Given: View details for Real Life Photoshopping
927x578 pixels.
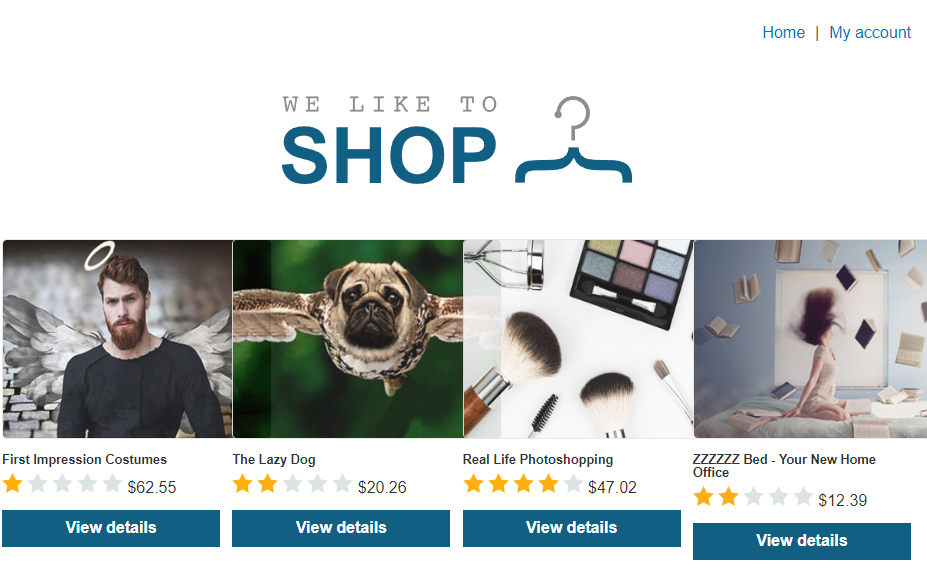Looking at the screenshot, I should click(572, 528).
